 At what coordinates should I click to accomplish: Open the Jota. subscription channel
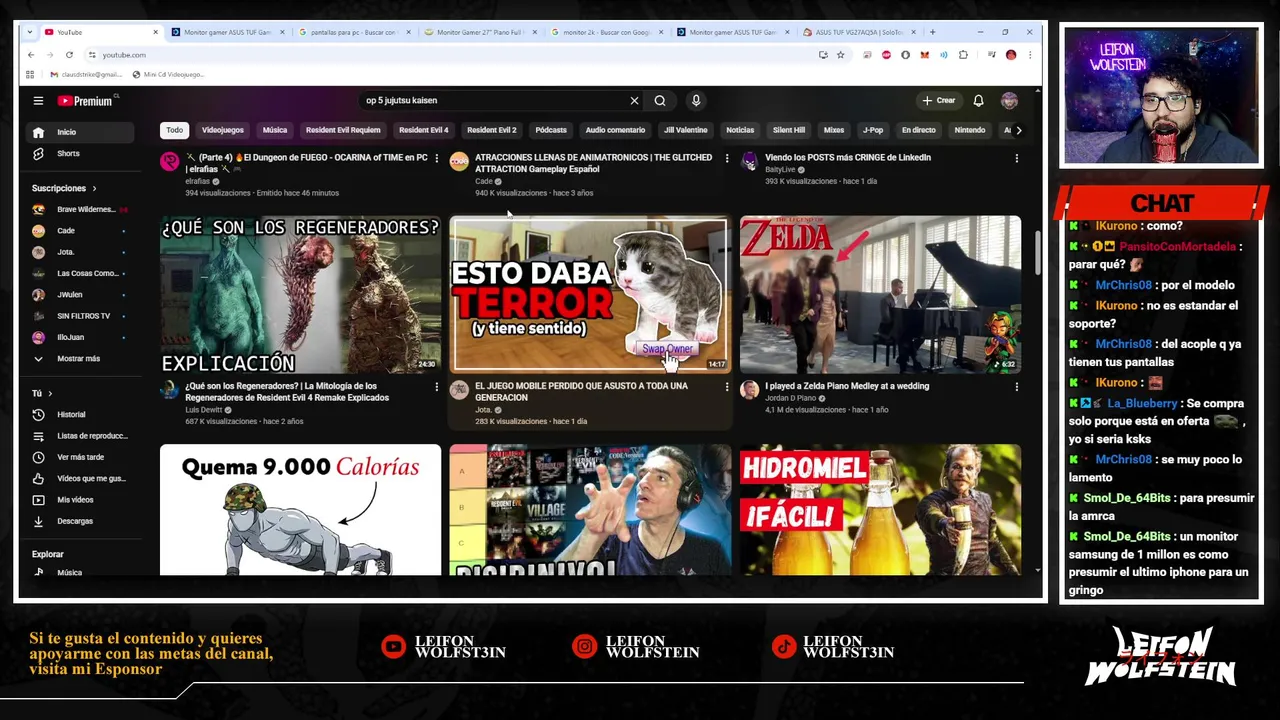click(81, 252)
